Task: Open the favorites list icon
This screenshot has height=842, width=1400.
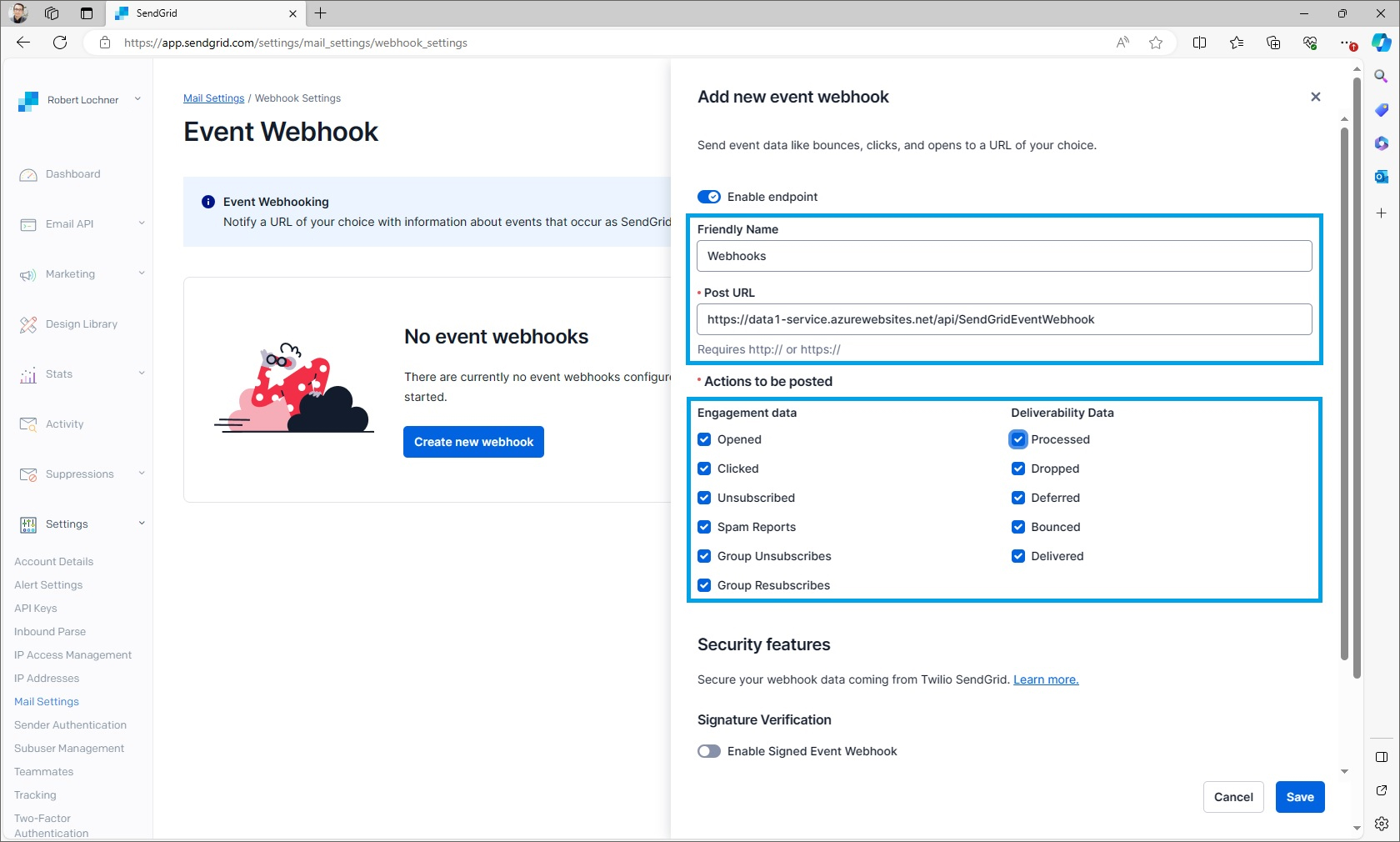Action: click(1237, 43)
